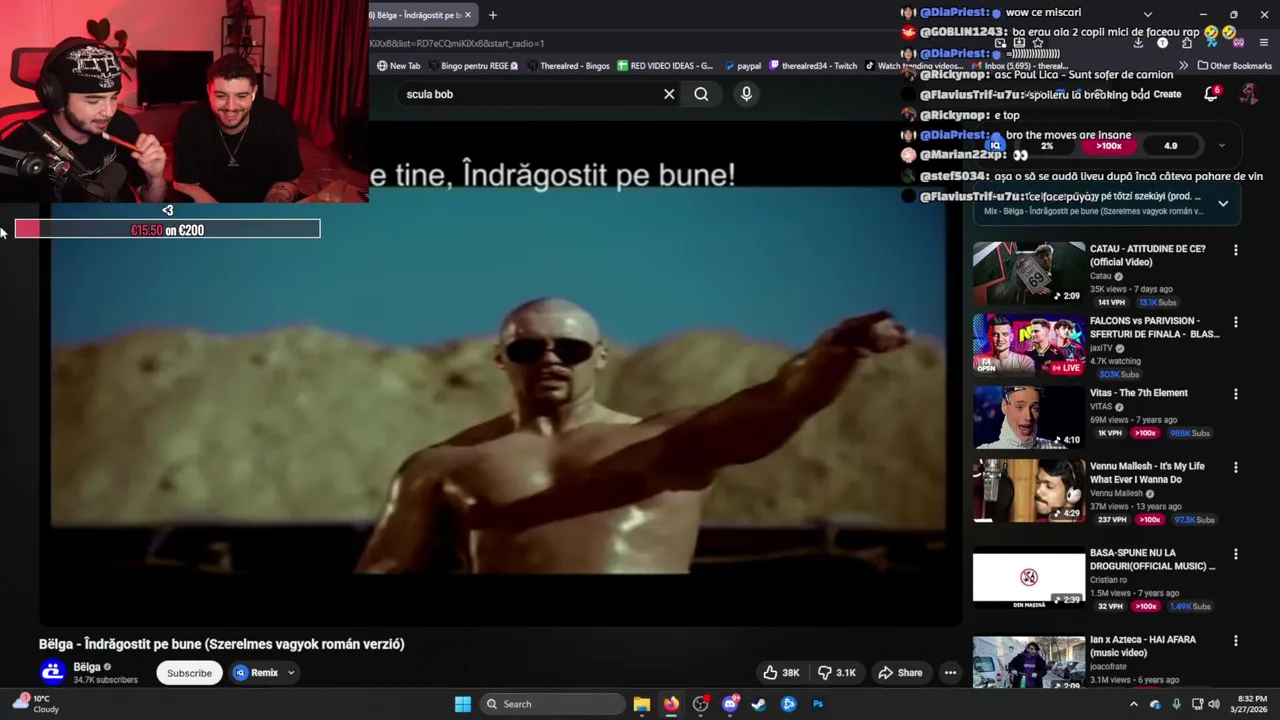1280x720 pixels.
Task: Open more actions menu beside Share
Action: (950, 673)
